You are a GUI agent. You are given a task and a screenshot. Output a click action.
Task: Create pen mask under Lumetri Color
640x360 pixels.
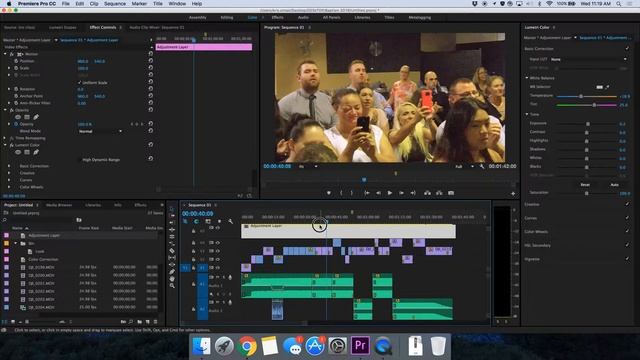pos(36,152)
